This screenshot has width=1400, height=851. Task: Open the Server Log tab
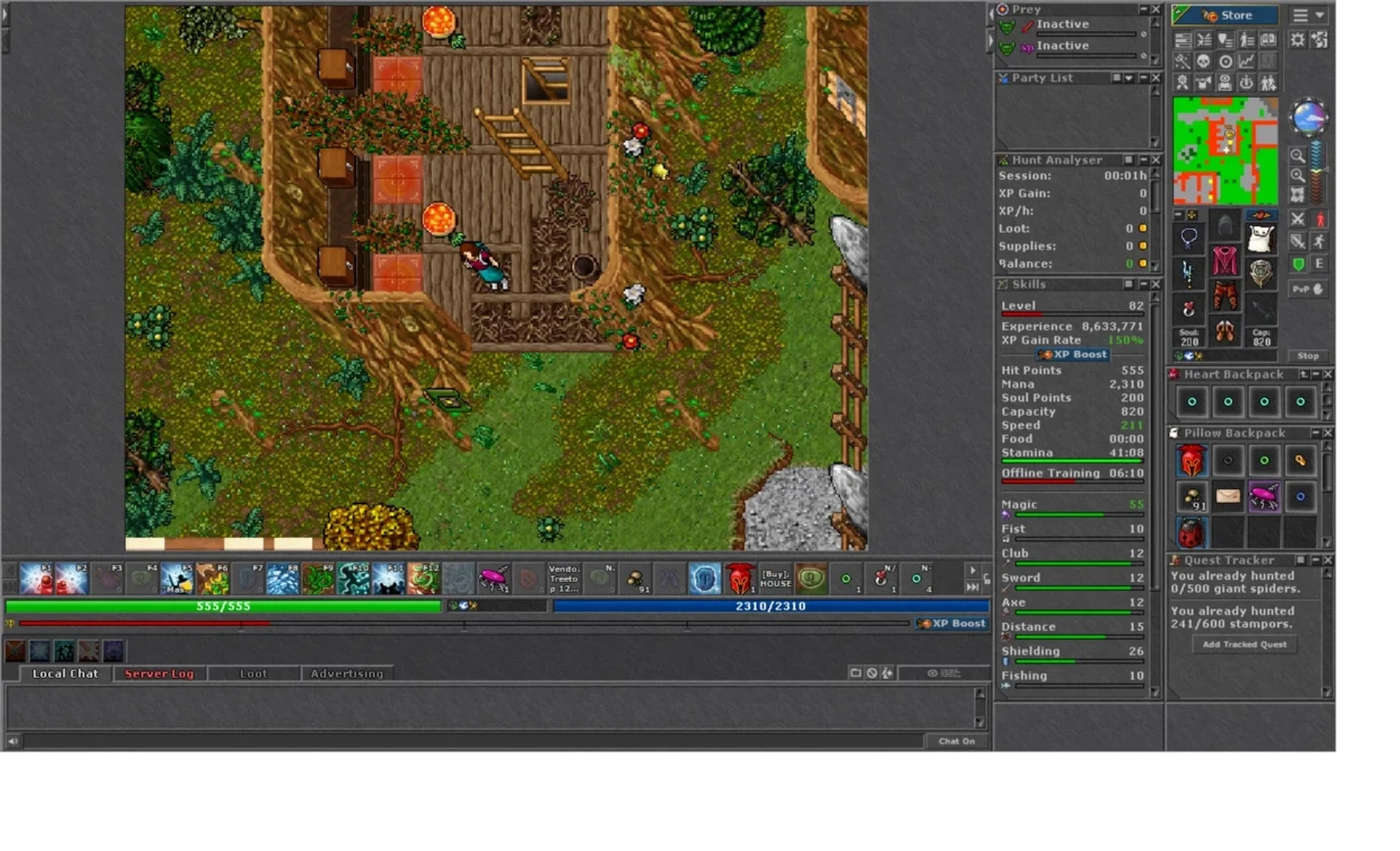pyautogui.click(x=159, y=673)
